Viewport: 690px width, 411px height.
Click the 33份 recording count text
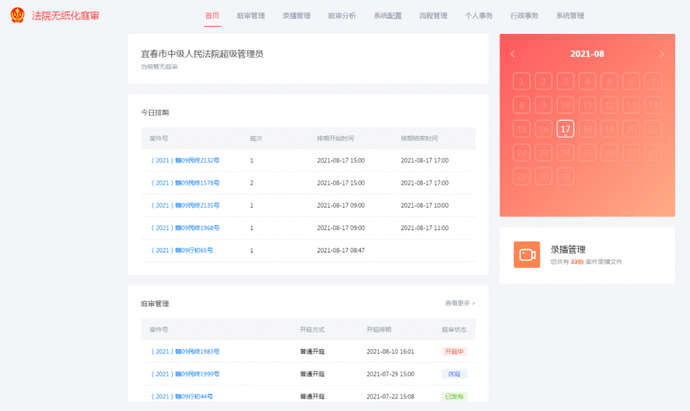(x=577, y=262)
